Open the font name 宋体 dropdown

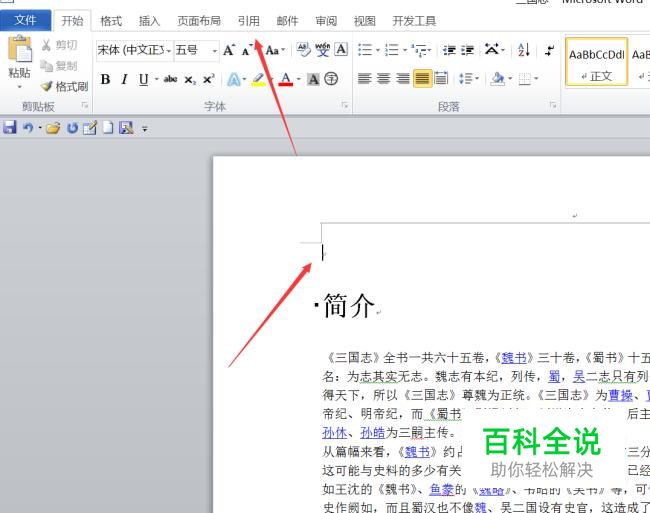pos(169,51)
